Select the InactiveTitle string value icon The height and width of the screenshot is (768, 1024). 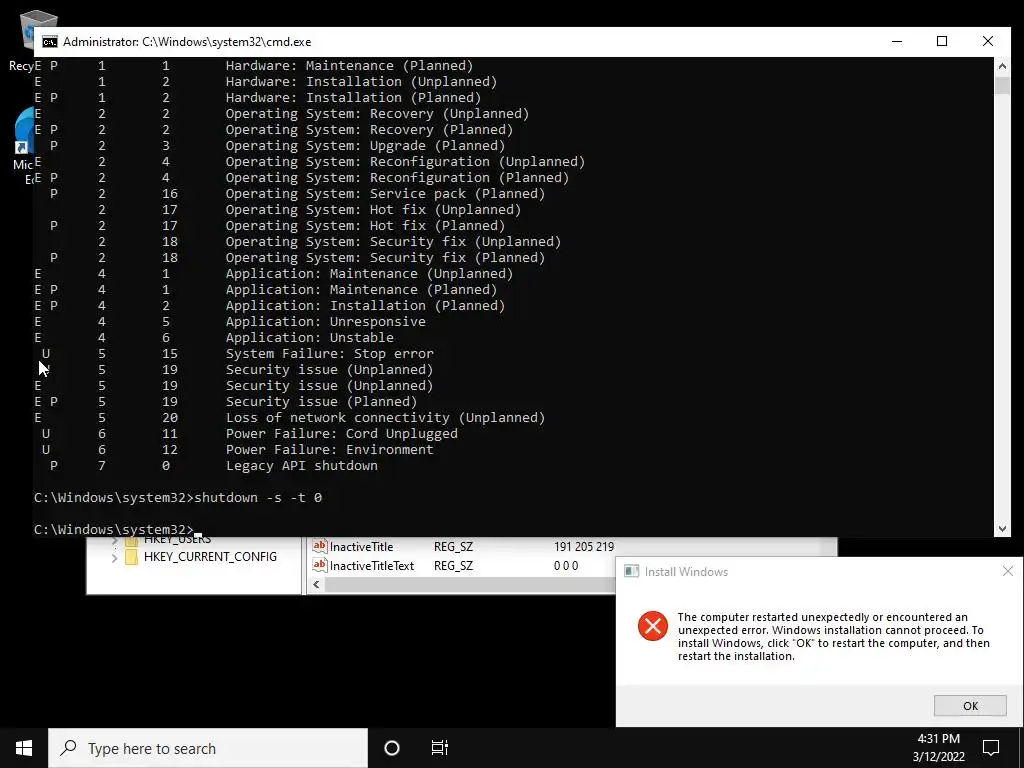coord(319,546)
